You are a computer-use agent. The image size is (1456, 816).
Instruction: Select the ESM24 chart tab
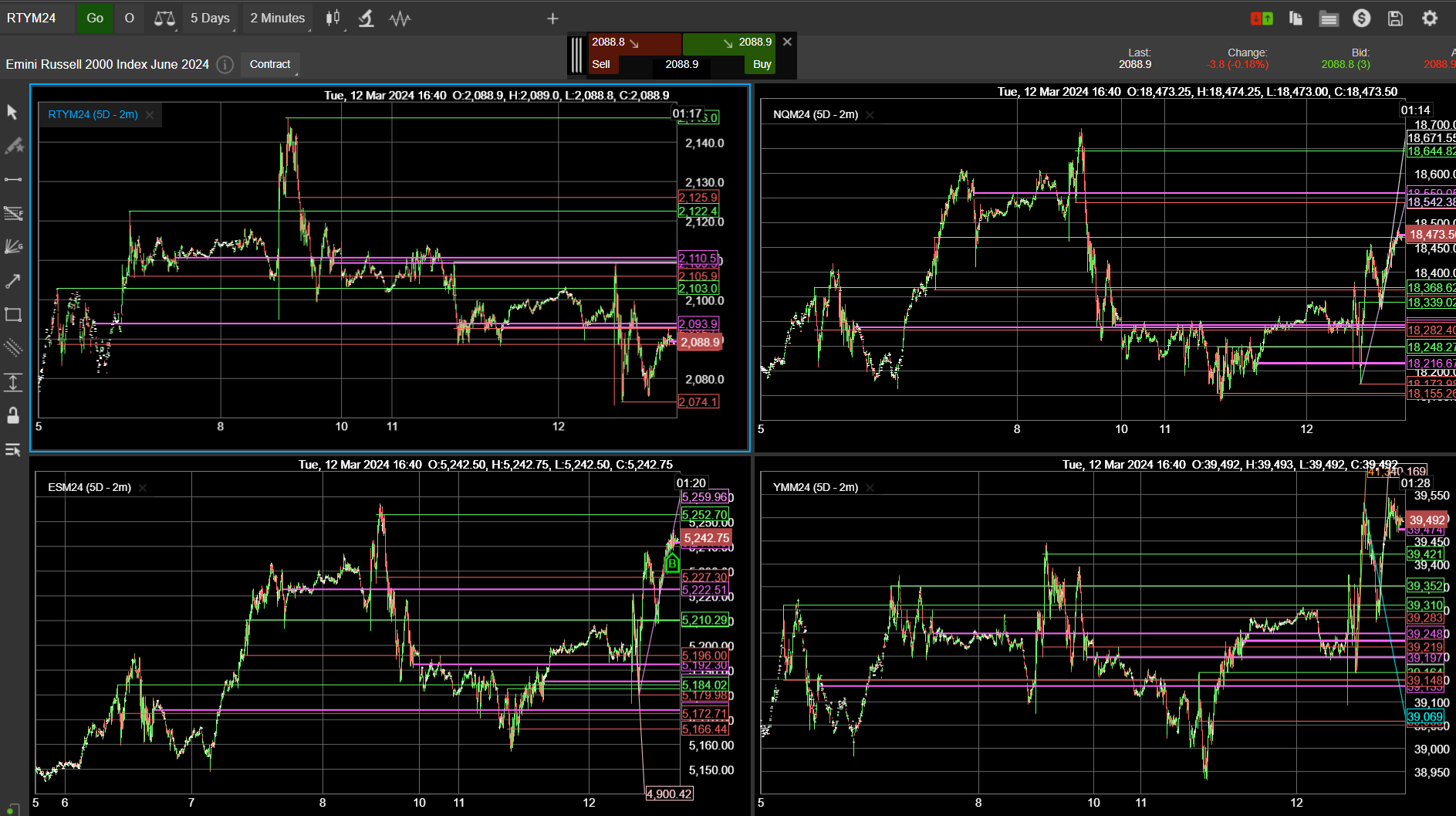tap(90, 487)
